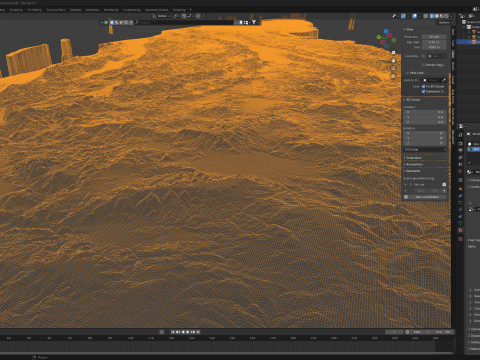Open the World properties tab icon
This screenshot has height=360, width=480.
point(460,171)
